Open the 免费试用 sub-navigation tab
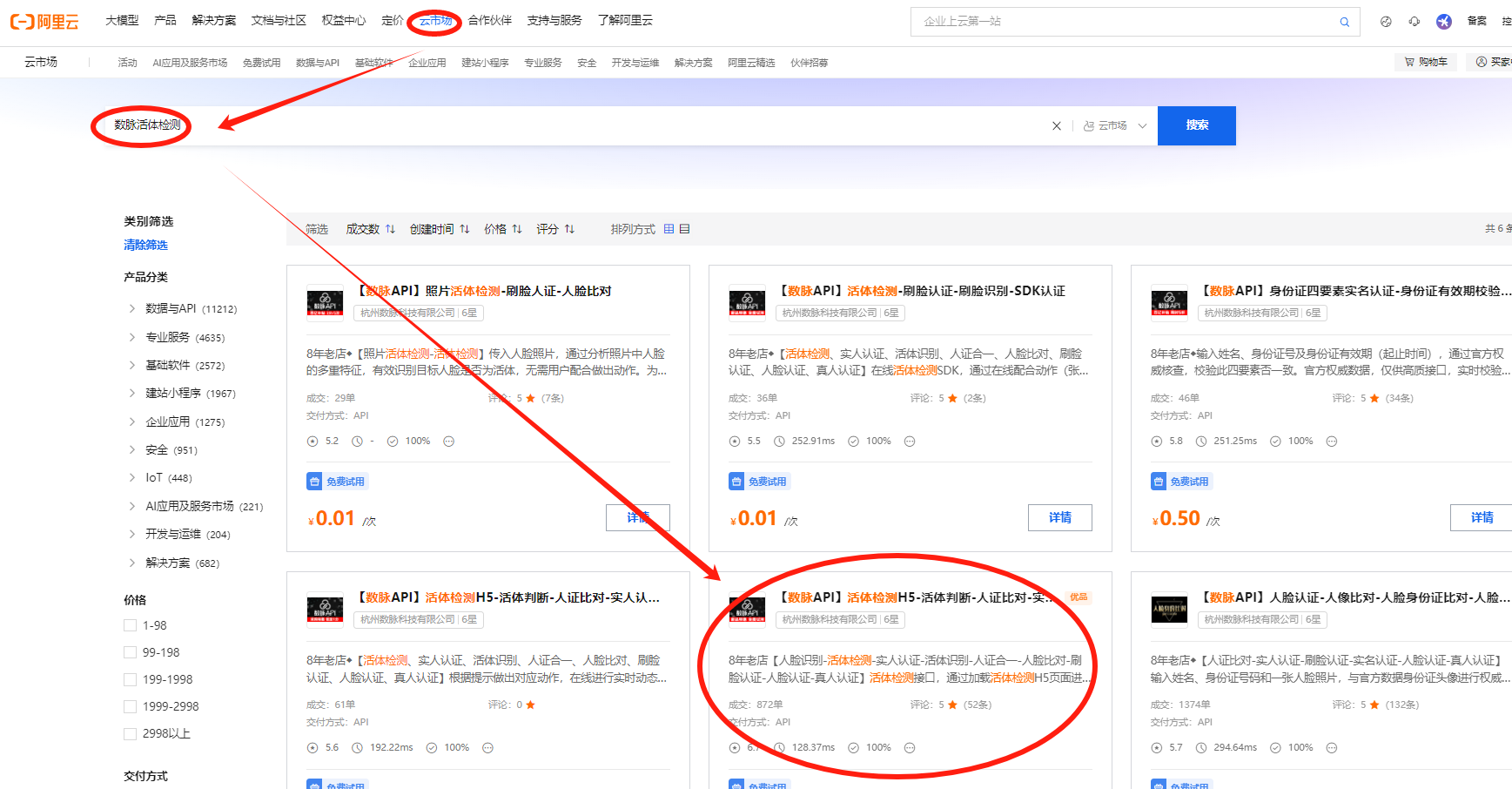 pyautogui.click(x=261, y=63)
